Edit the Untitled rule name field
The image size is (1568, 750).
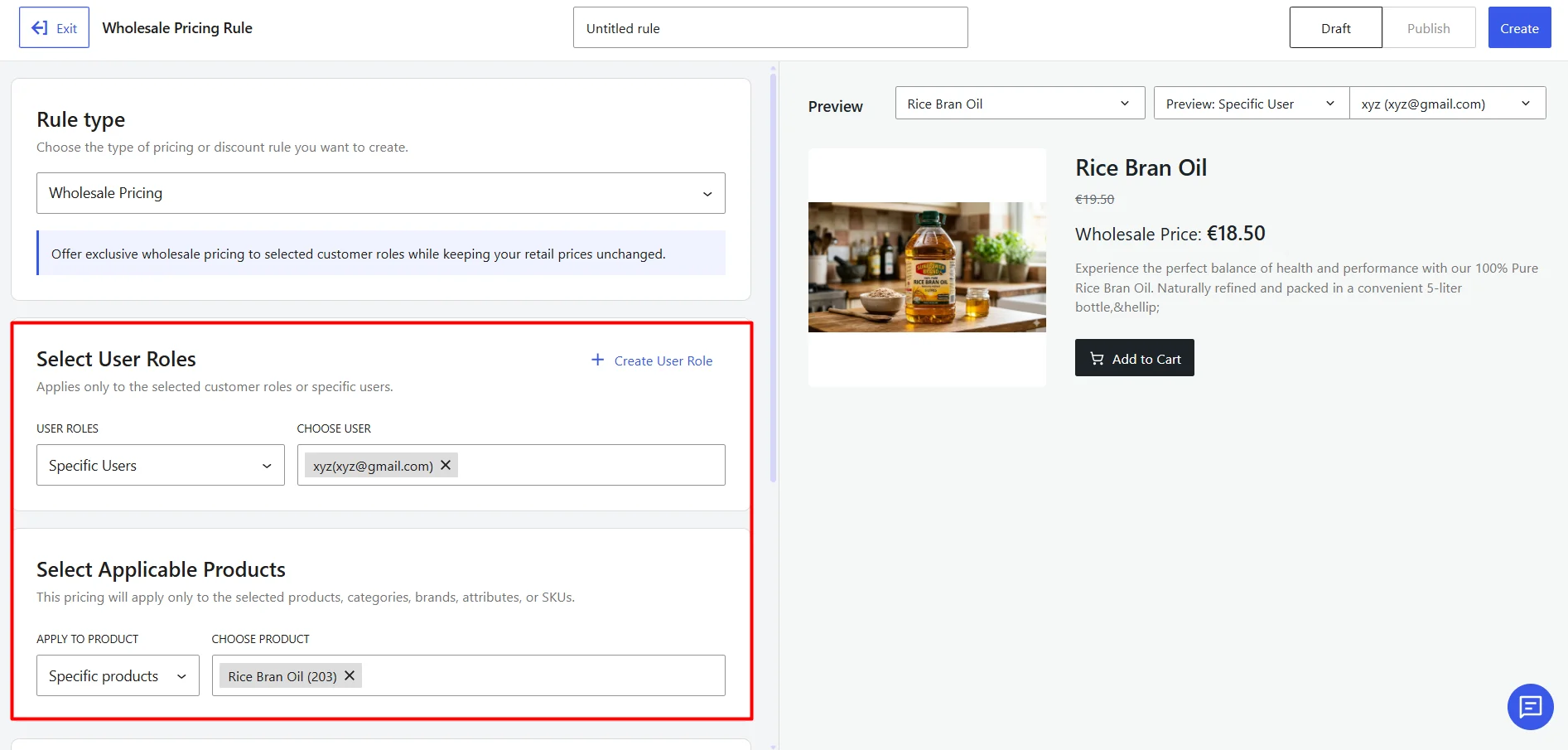770,27
